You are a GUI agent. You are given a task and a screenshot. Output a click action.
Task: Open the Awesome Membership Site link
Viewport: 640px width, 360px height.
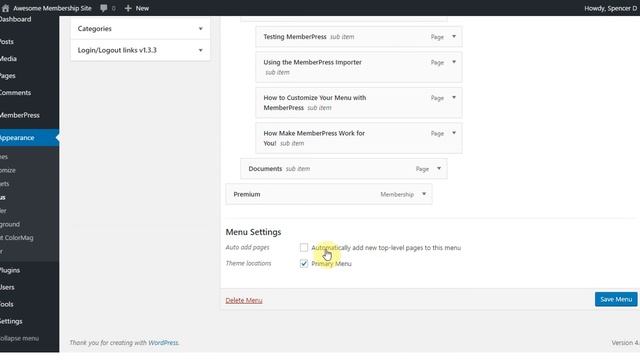point(52,8)
